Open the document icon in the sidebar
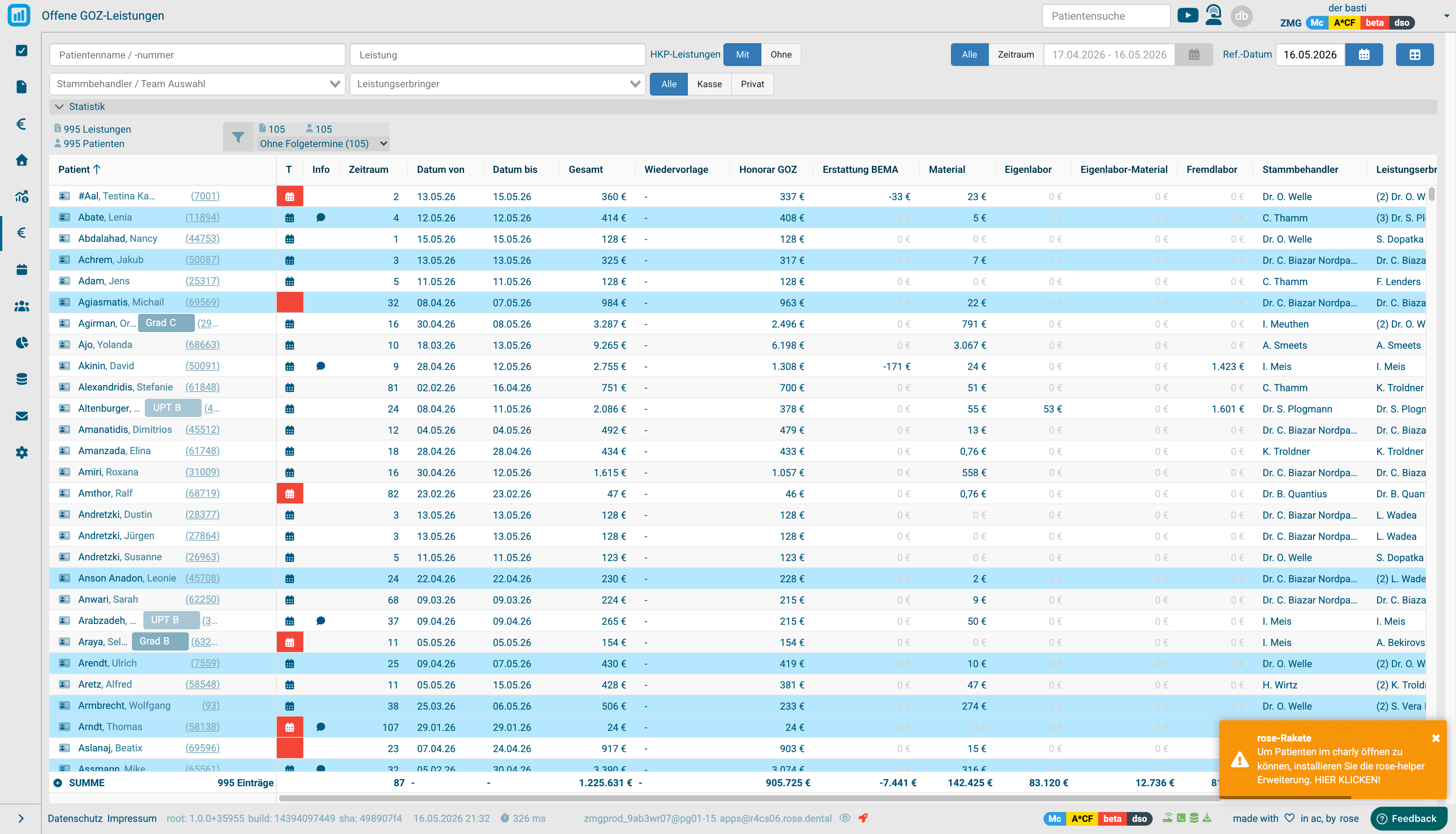Viewport: 1456px width, 834px height. (x=22, y=86)
